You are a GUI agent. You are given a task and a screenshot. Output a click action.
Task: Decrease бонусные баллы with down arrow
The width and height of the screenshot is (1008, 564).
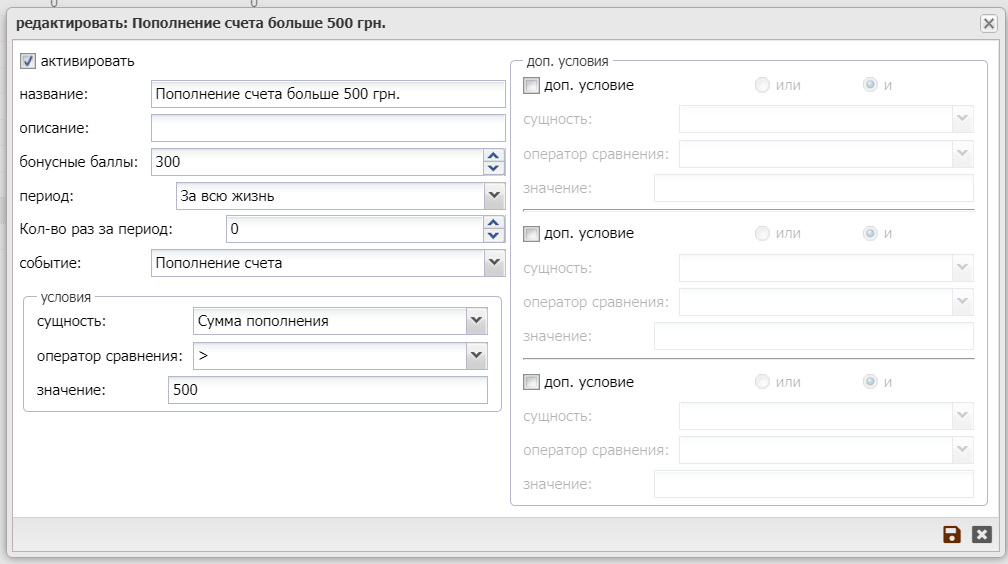point(493,168)
